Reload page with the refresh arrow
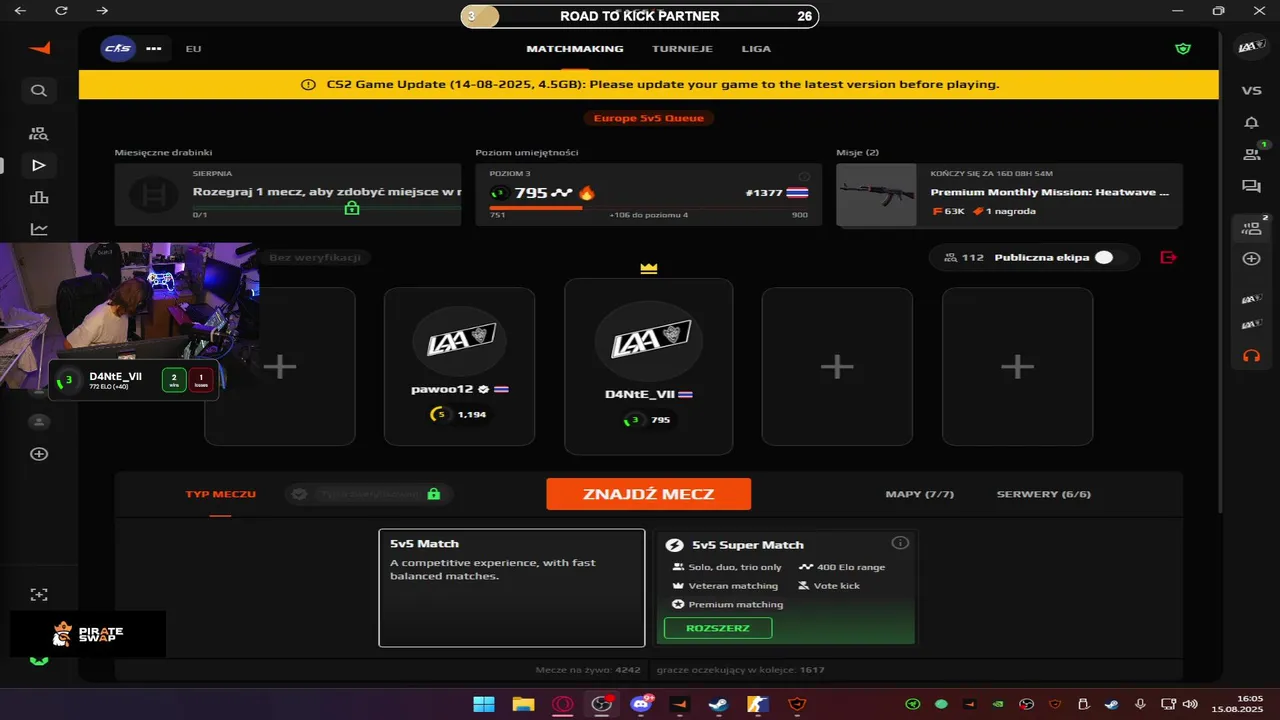1280x720 pixels. 62,10
